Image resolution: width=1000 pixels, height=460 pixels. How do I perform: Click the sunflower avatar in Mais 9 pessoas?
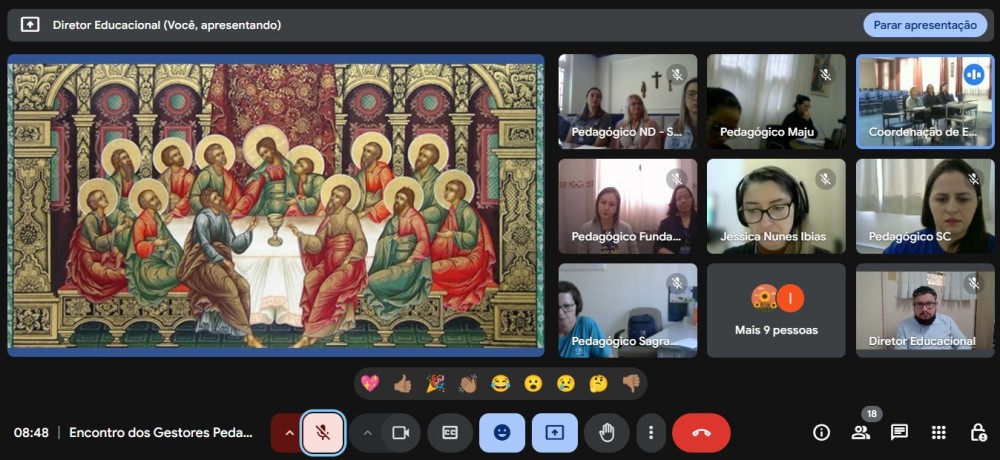(764, 298)
